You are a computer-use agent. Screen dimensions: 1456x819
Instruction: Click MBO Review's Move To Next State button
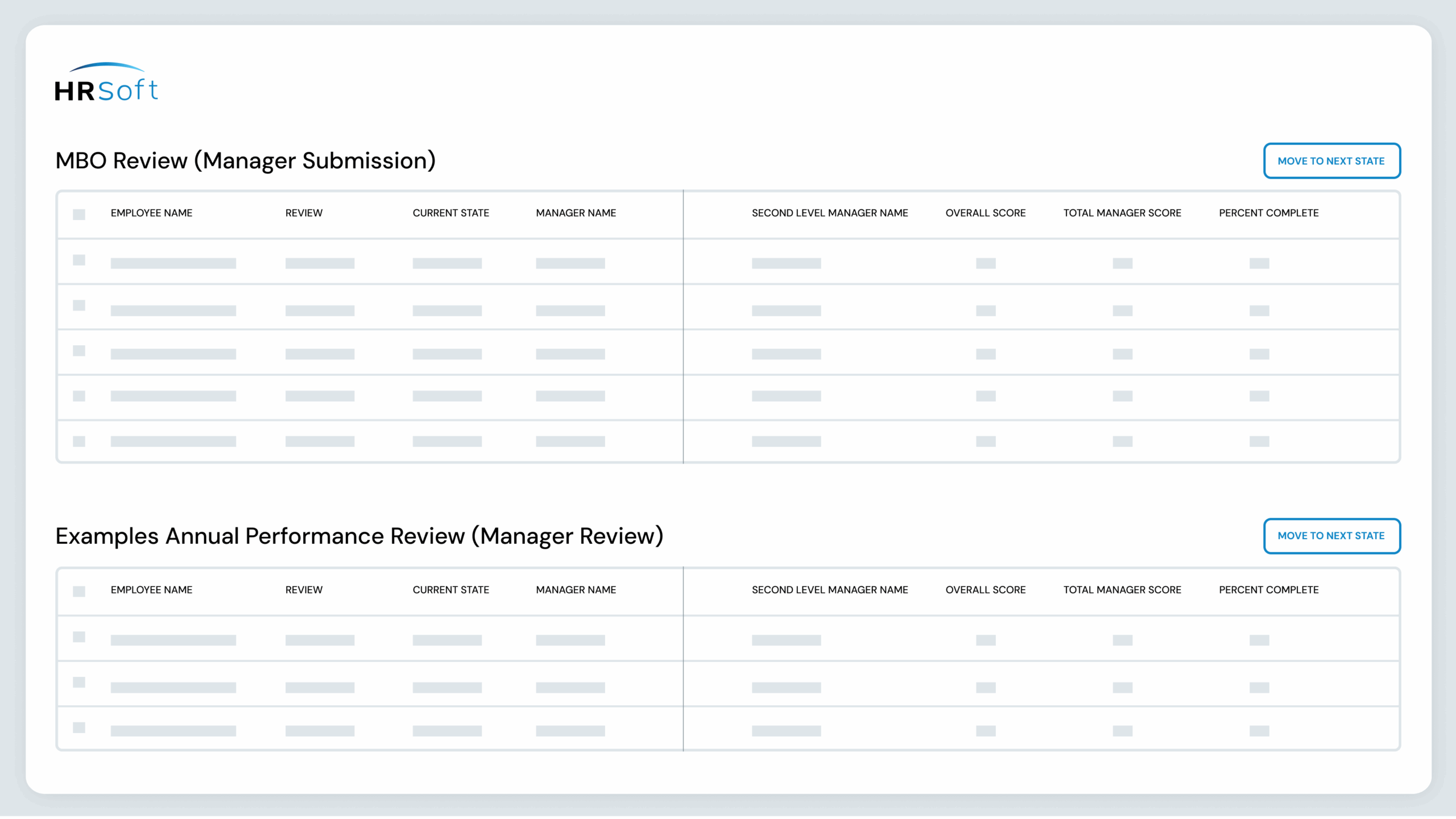1331,161
